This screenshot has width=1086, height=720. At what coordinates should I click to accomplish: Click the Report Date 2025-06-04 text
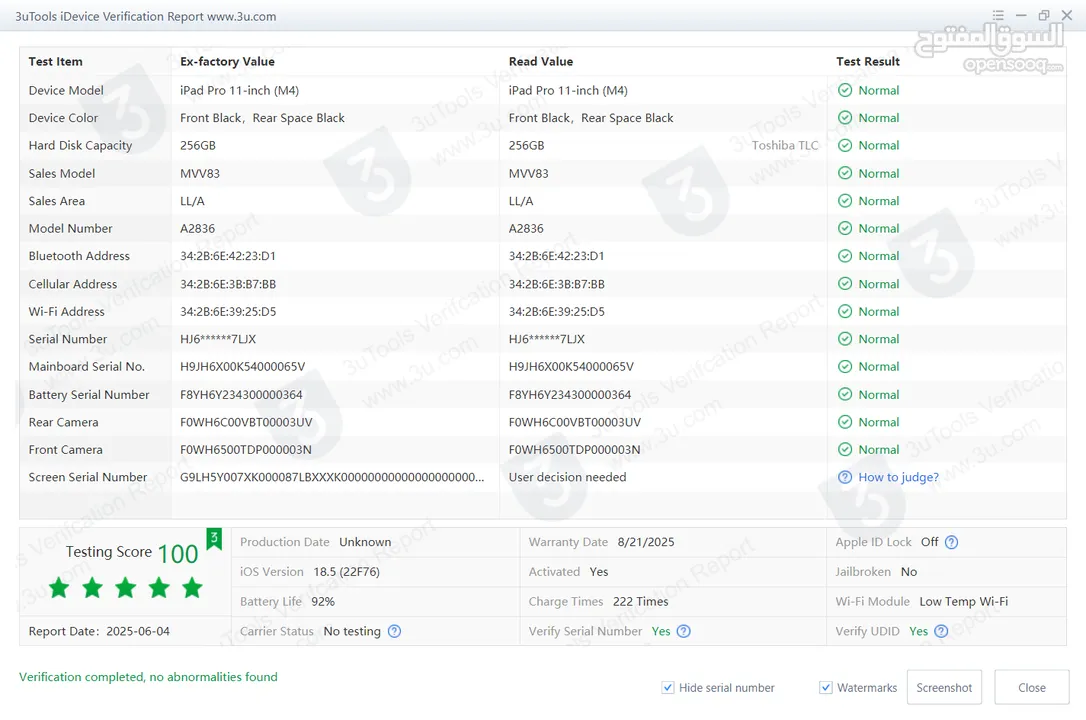click(x=99, y=631)
